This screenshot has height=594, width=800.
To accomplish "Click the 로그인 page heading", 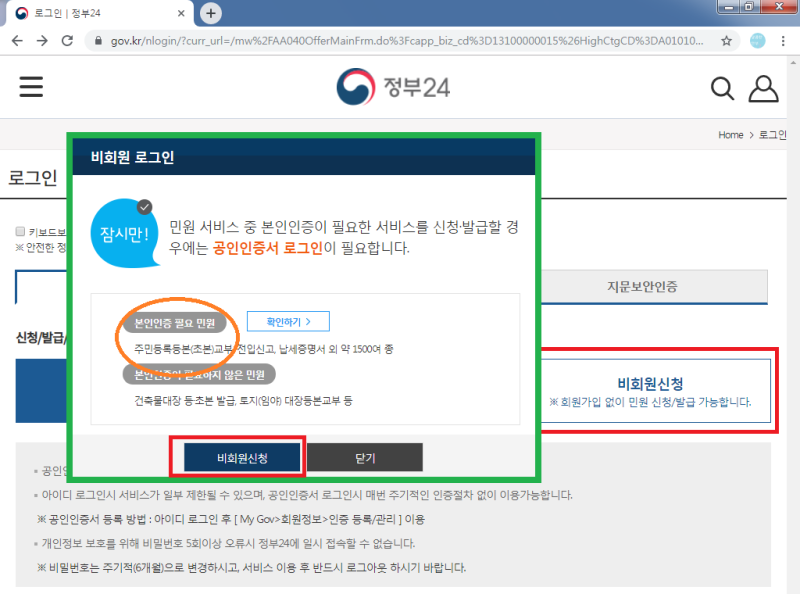I will tap(33, 178).
